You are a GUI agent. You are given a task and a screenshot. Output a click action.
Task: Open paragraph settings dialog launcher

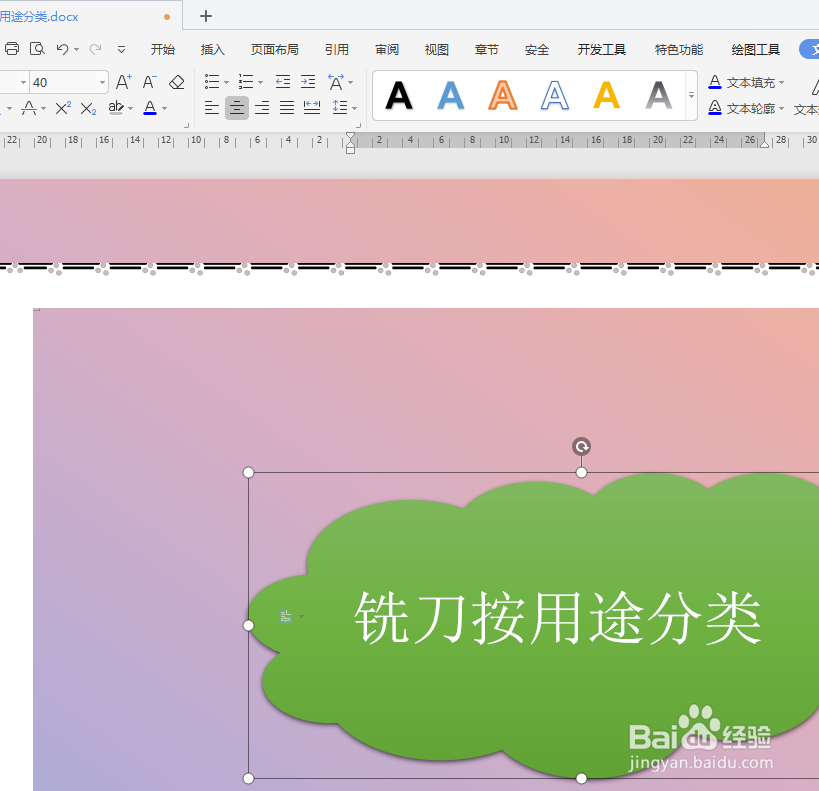pos(358,125)
